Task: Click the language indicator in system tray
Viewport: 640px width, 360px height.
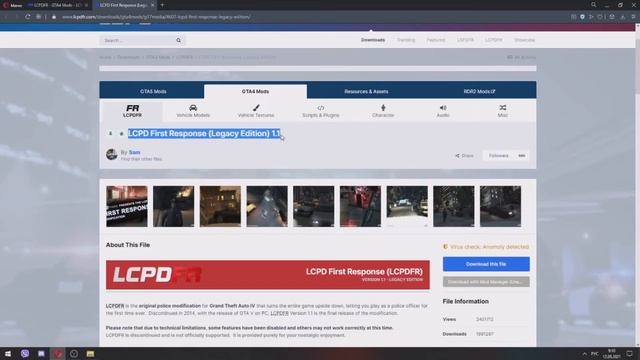Action: point(595,353)
